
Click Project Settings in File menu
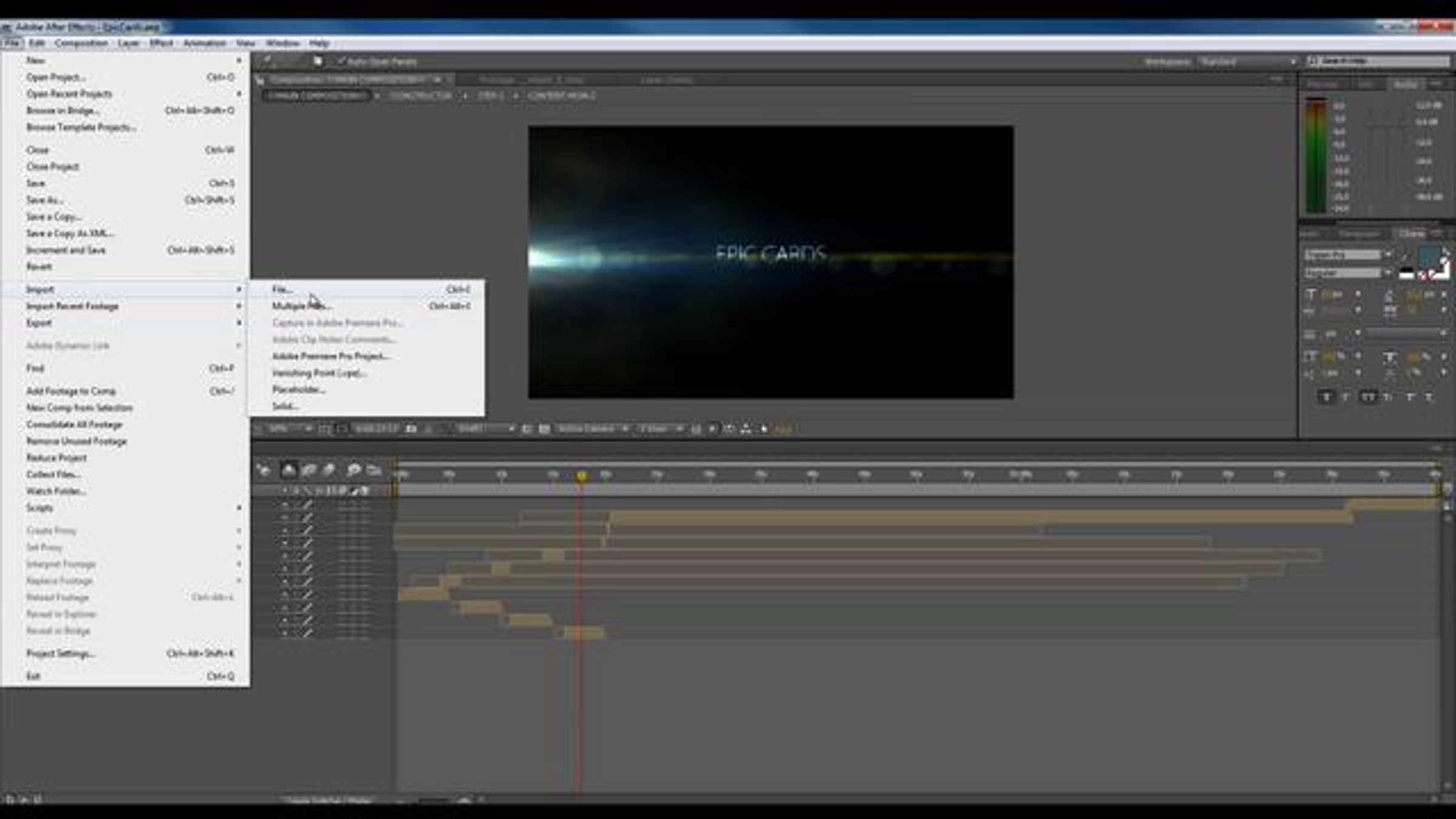(x=125, y=653)
